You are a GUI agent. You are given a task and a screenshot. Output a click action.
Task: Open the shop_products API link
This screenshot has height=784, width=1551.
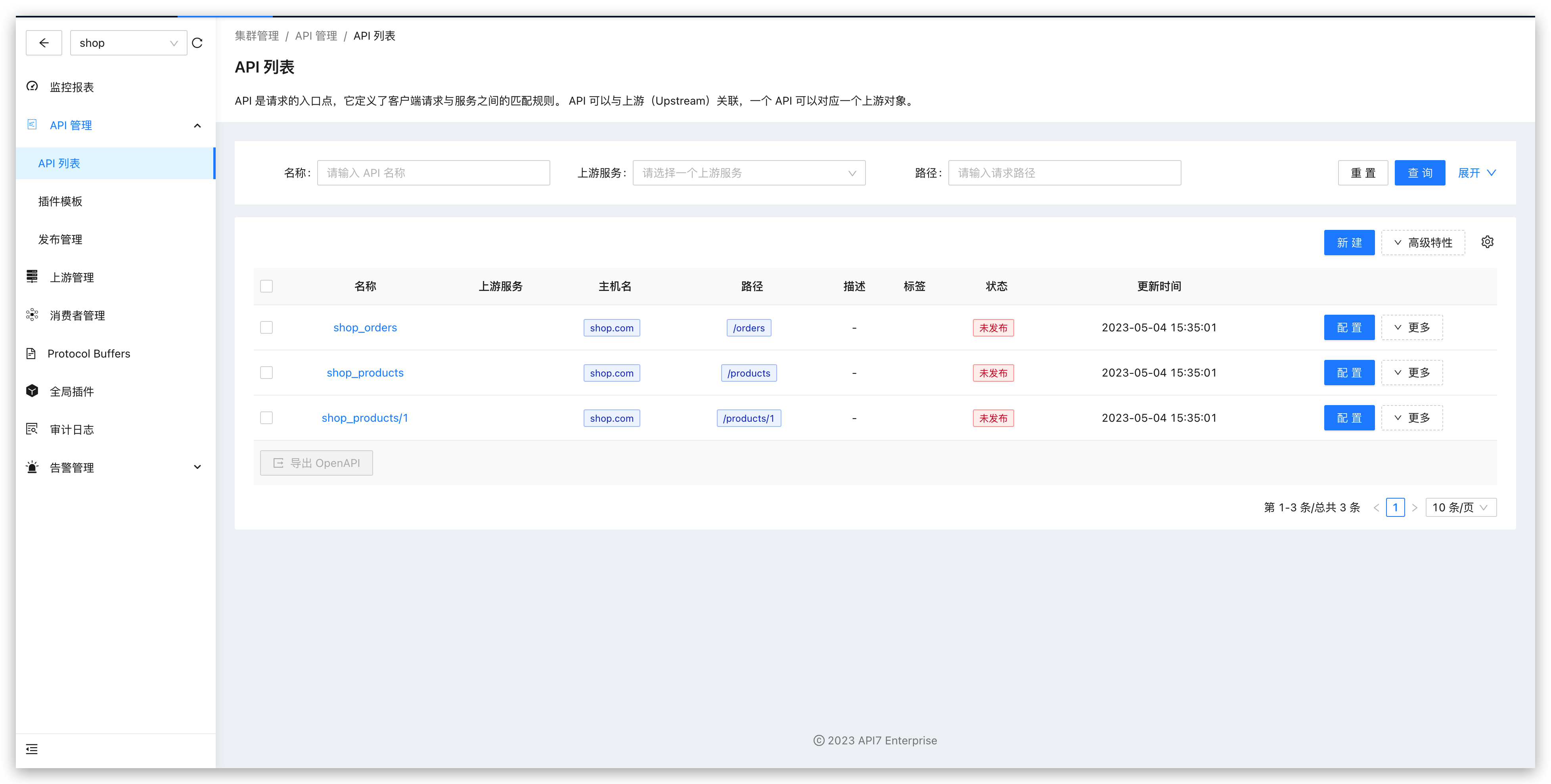tap(365, 373)
